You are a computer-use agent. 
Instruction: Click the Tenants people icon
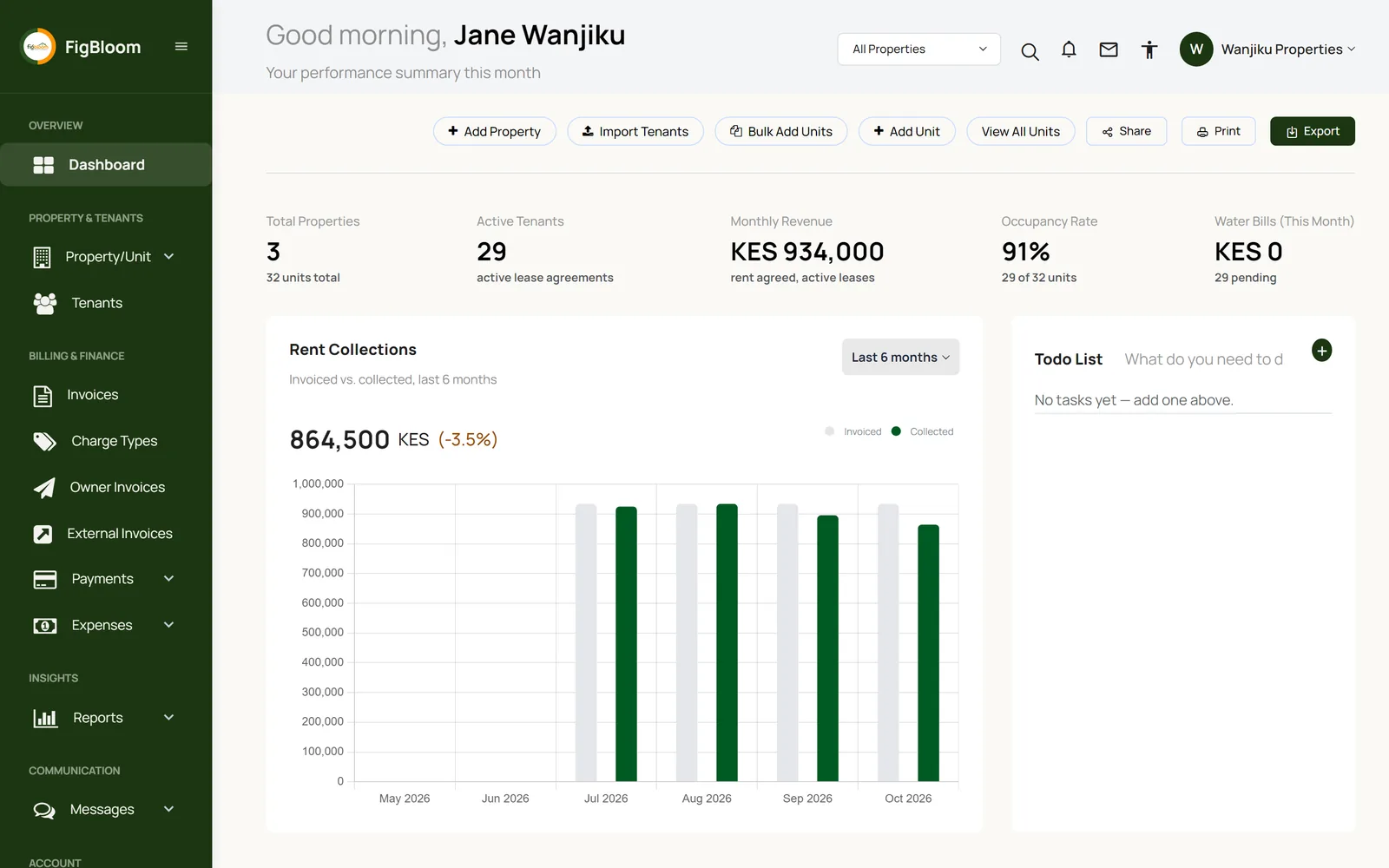[x=44, y=303]
